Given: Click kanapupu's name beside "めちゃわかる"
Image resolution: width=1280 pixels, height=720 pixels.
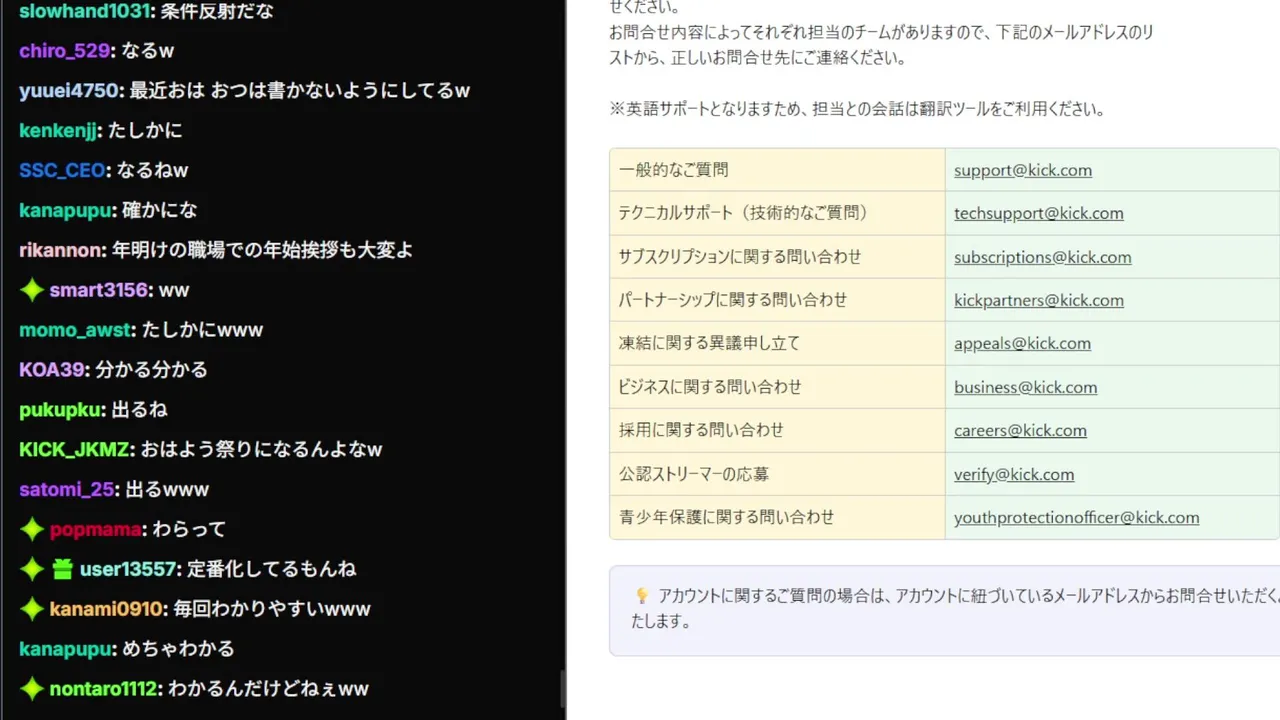Looking at the screenshot, I should [x=65, y=649].
